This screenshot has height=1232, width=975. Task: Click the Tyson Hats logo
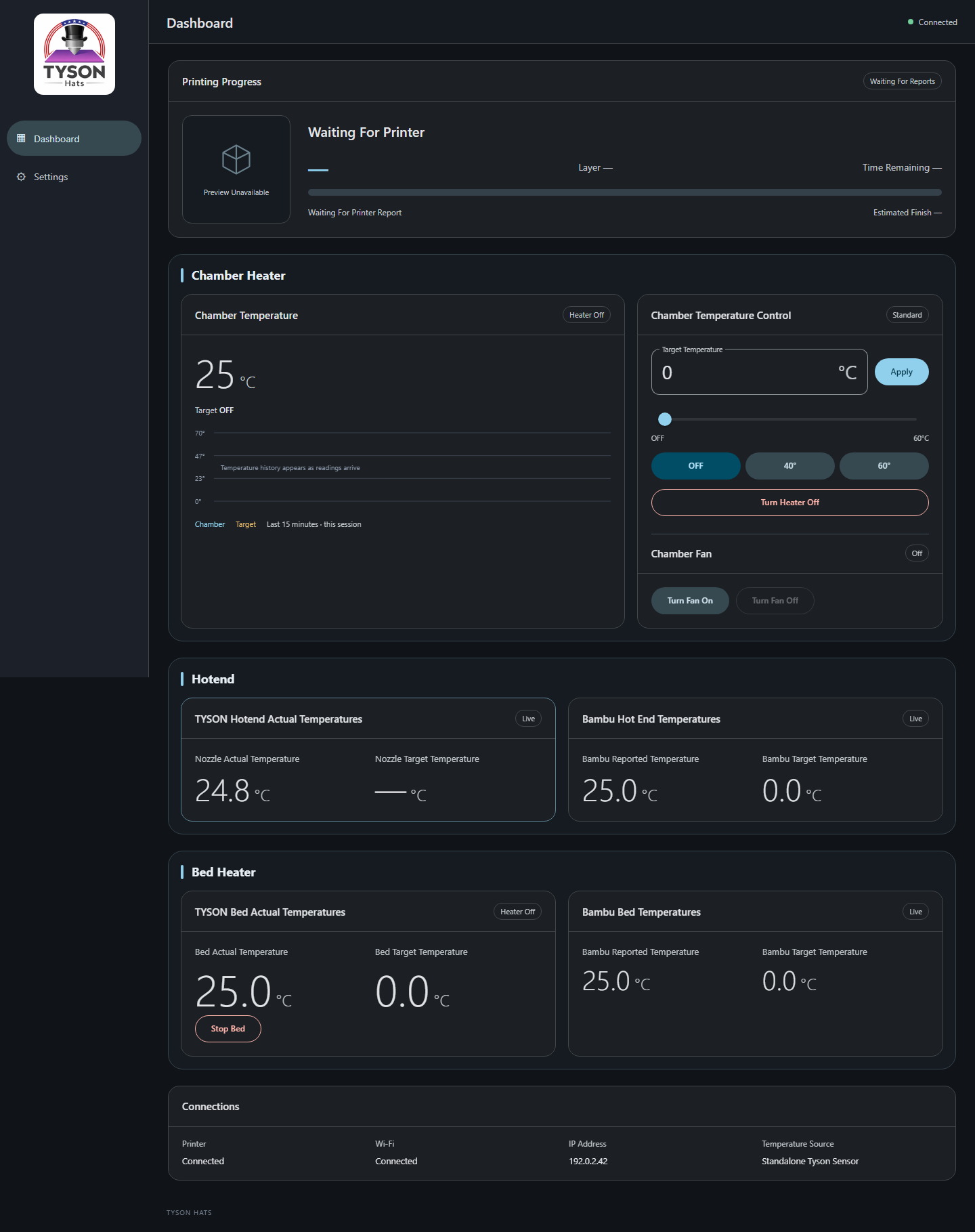(x=74, y=54)
